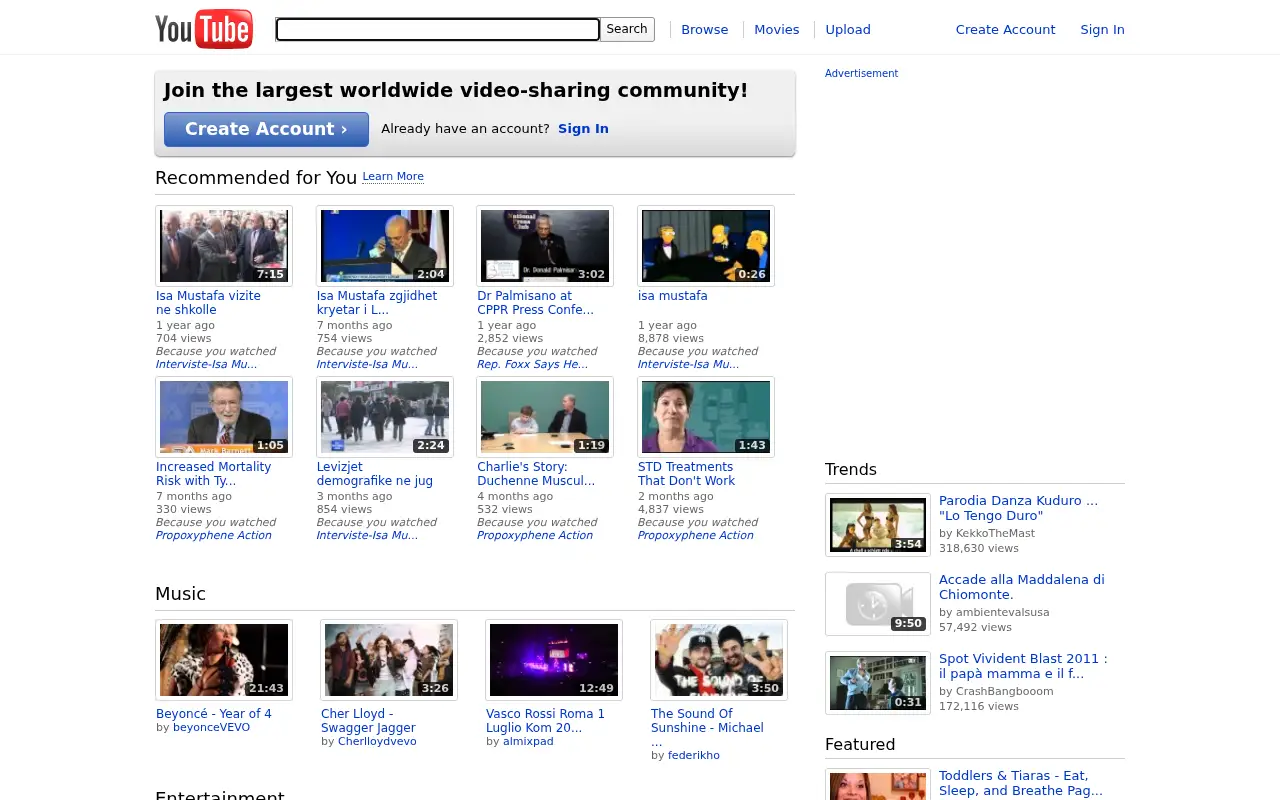This screenshot has width=1280, height=800.
Task: Click Cher Lloyd Swagger Jagger thumbnail
Action: coord(389,660)
